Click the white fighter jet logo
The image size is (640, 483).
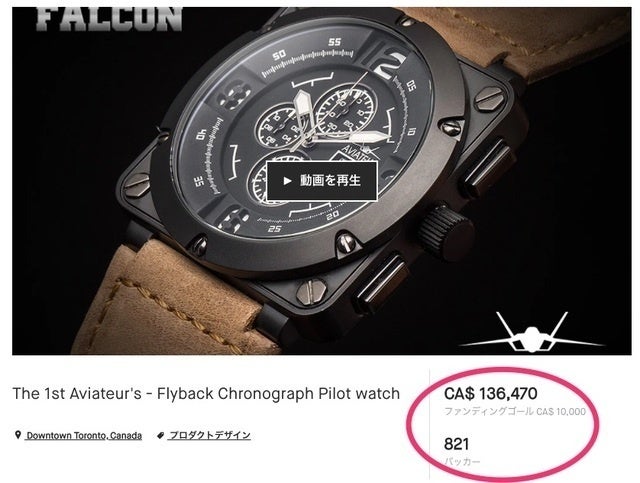[531, 333]
